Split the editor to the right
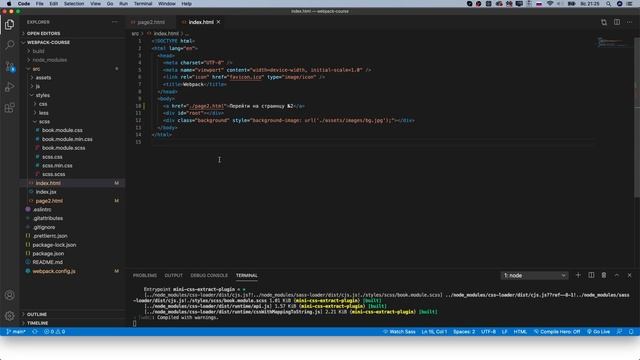 click(x=617, y=22)
